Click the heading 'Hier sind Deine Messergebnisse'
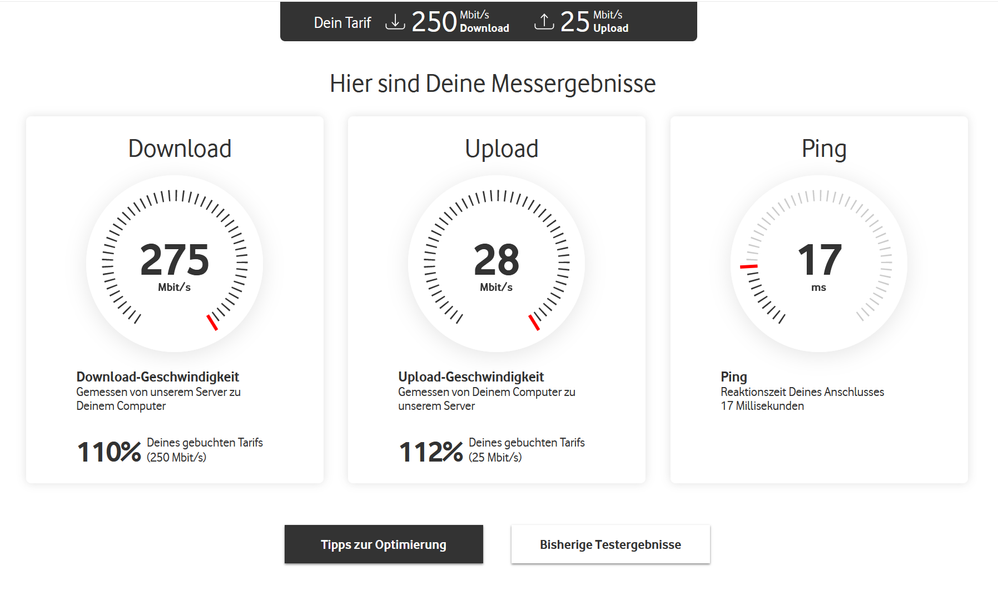Screen dimensions: 998x594 [493, 84]
